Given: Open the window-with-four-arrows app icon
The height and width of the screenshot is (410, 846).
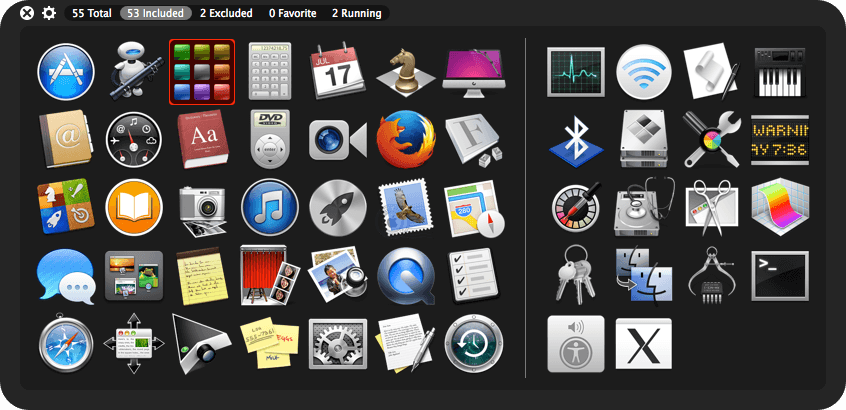Looking at the screenshot, I should (x=134, y=343).
